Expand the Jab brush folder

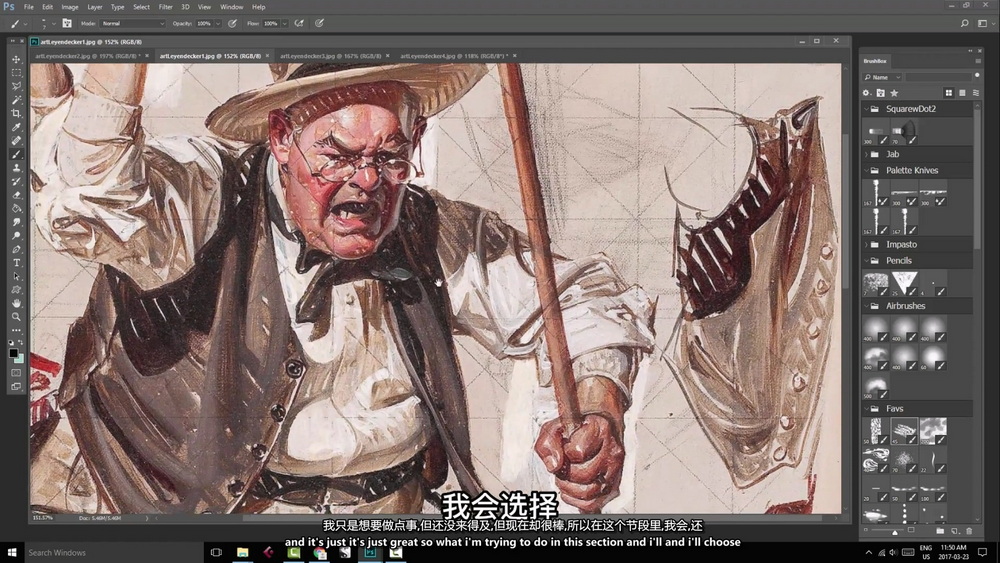pos(866,154)
